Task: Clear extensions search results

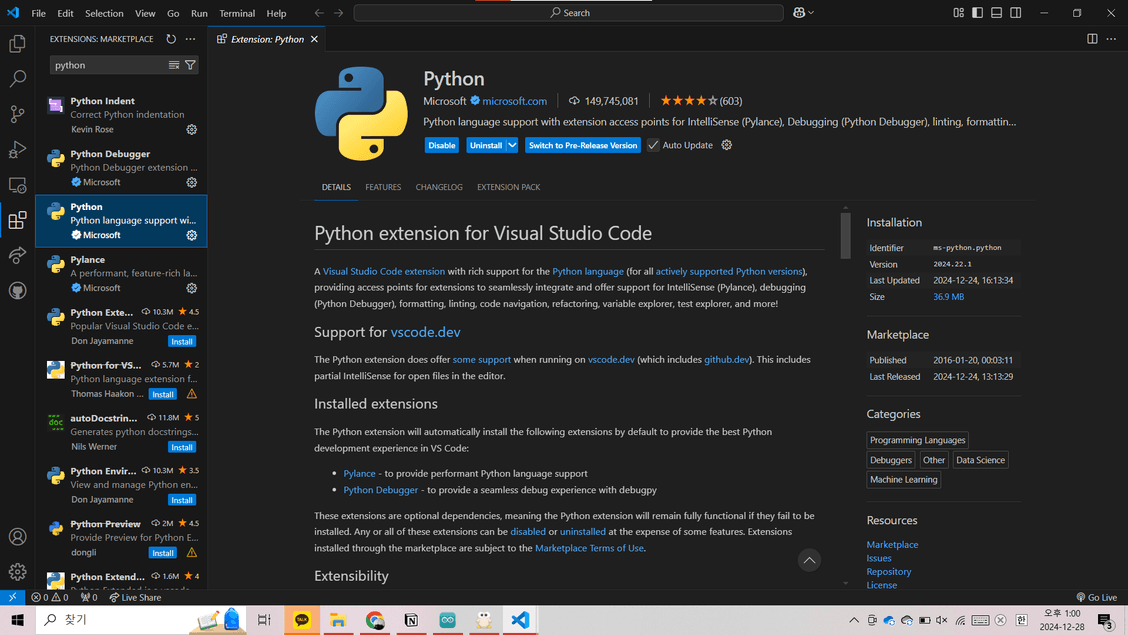Action: (173, 65)
